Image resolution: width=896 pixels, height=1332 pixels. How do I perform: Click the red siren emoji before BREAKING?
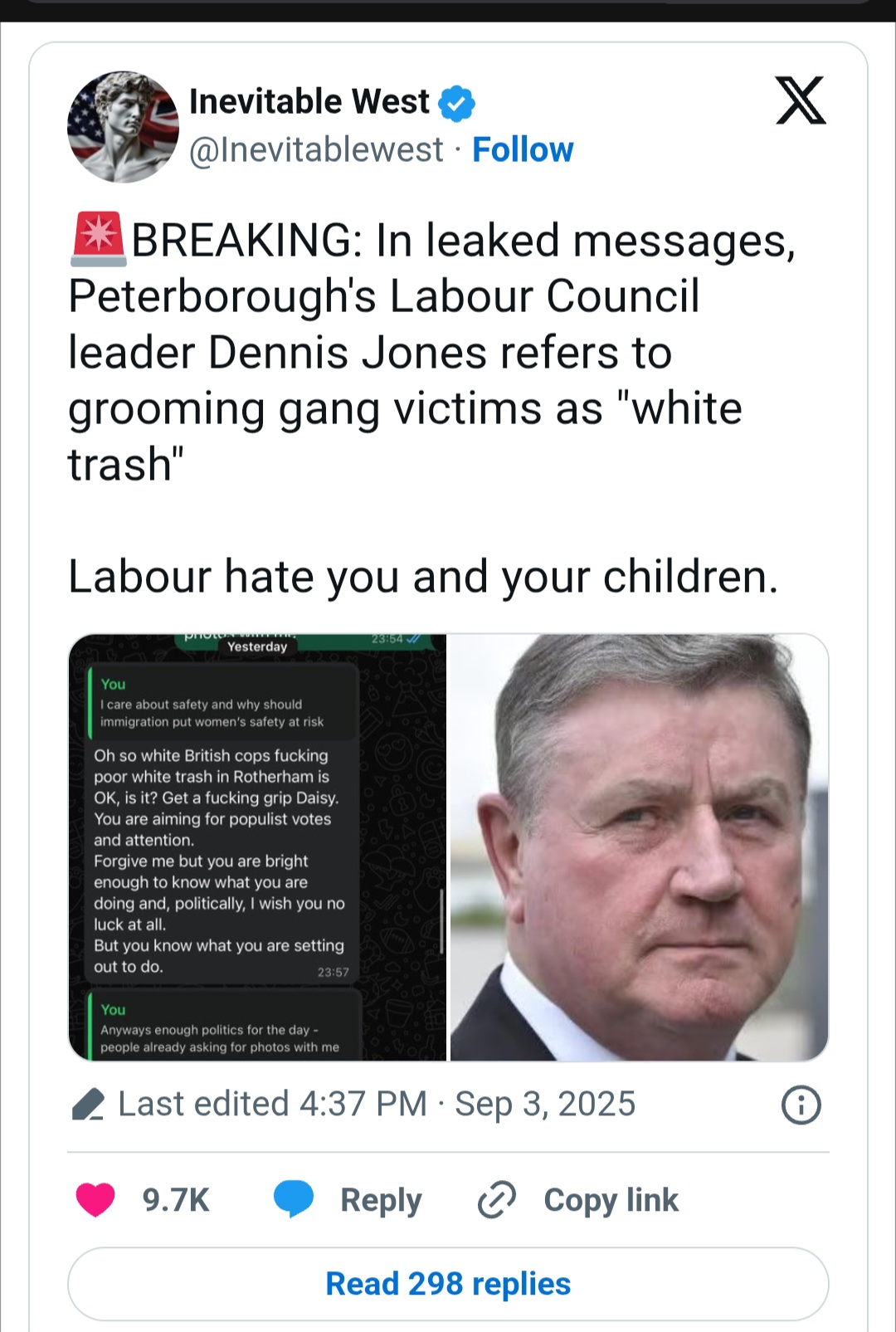pyautogui.click(x=98, y=240)
